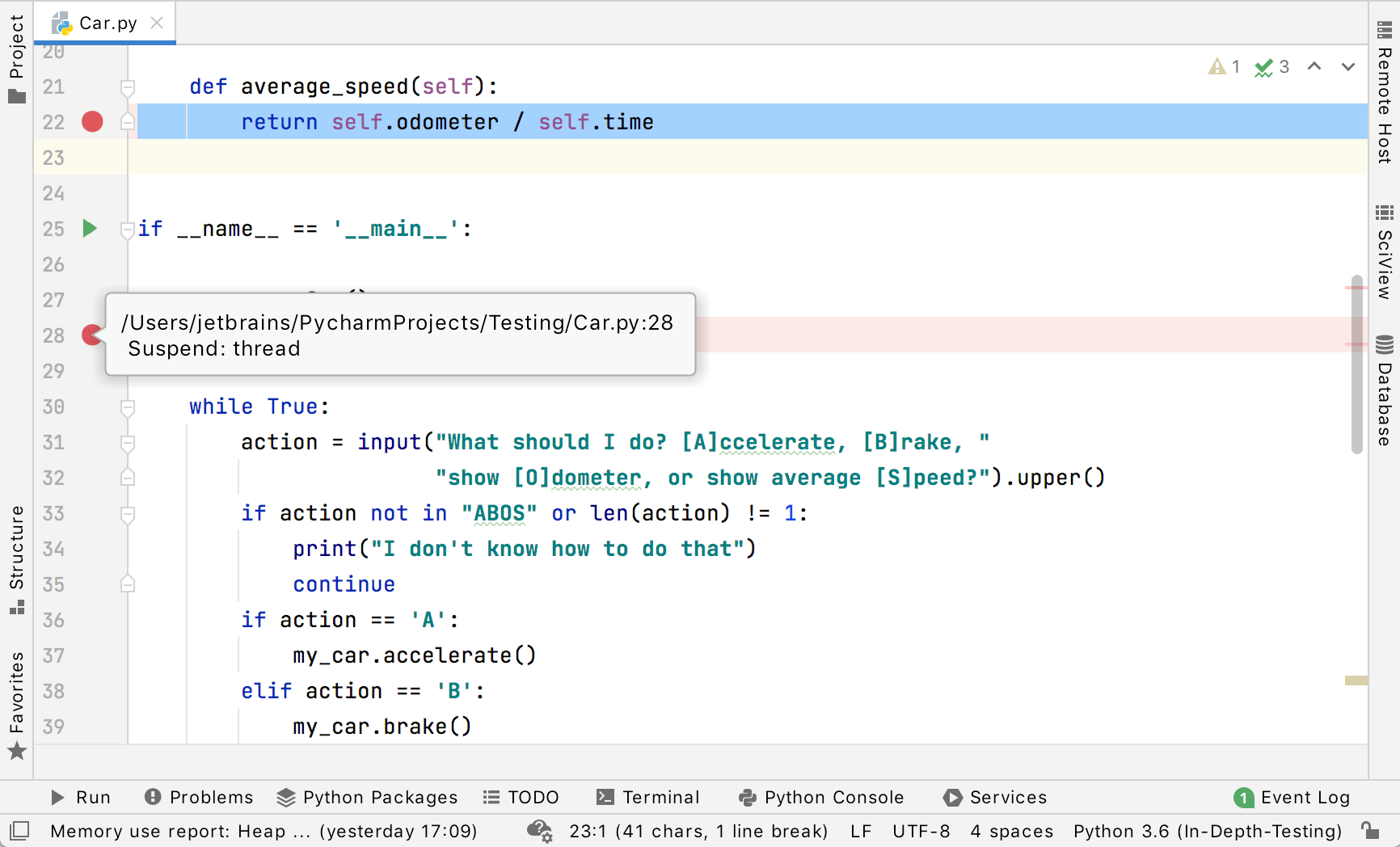
Task: Open the Event Log
Action: pyautogui.click(x=1292, y=797)
